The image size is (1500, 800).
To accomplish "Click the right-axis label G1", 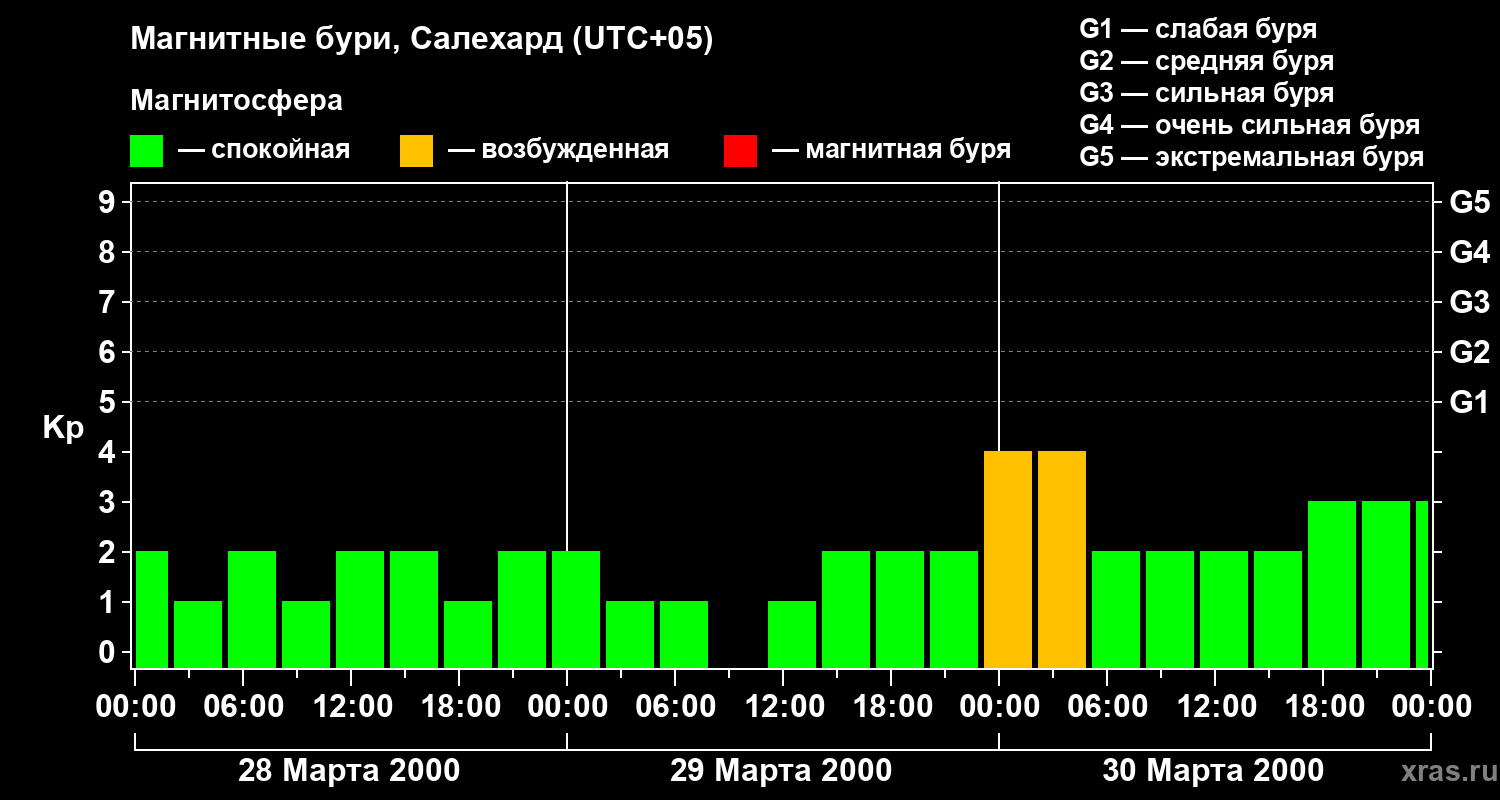I will (1469, 402).
